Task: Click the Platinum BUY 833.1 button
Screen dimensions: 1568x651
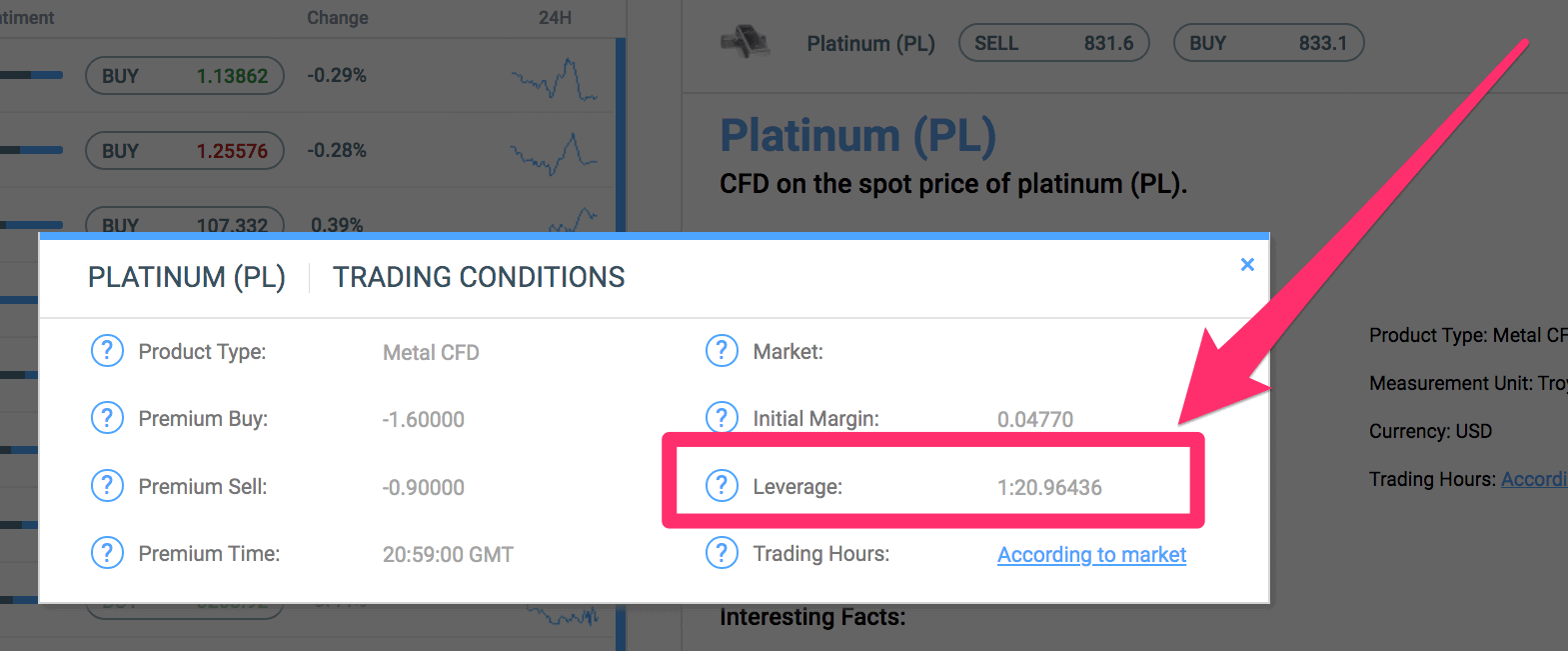Action: [x=1269, y=43]
